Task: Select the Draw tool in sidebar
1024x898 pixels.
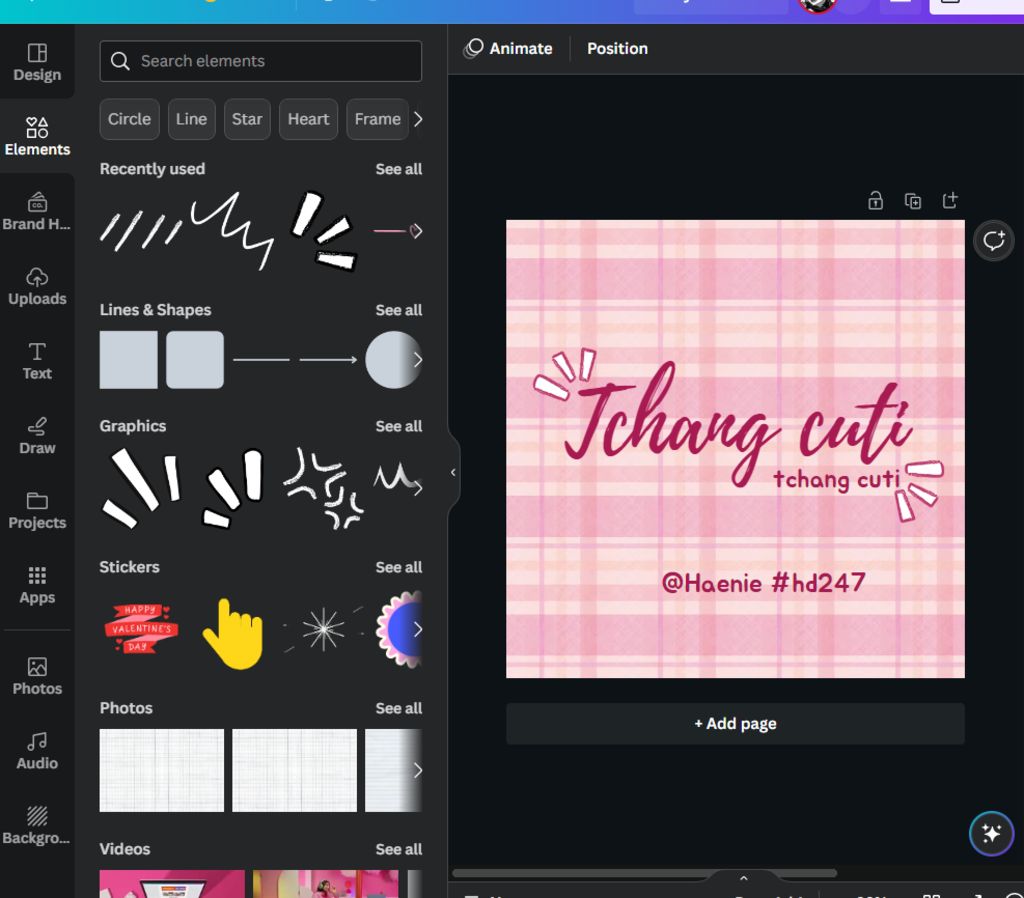Action: pyautogui.click(x=37, y=435)
